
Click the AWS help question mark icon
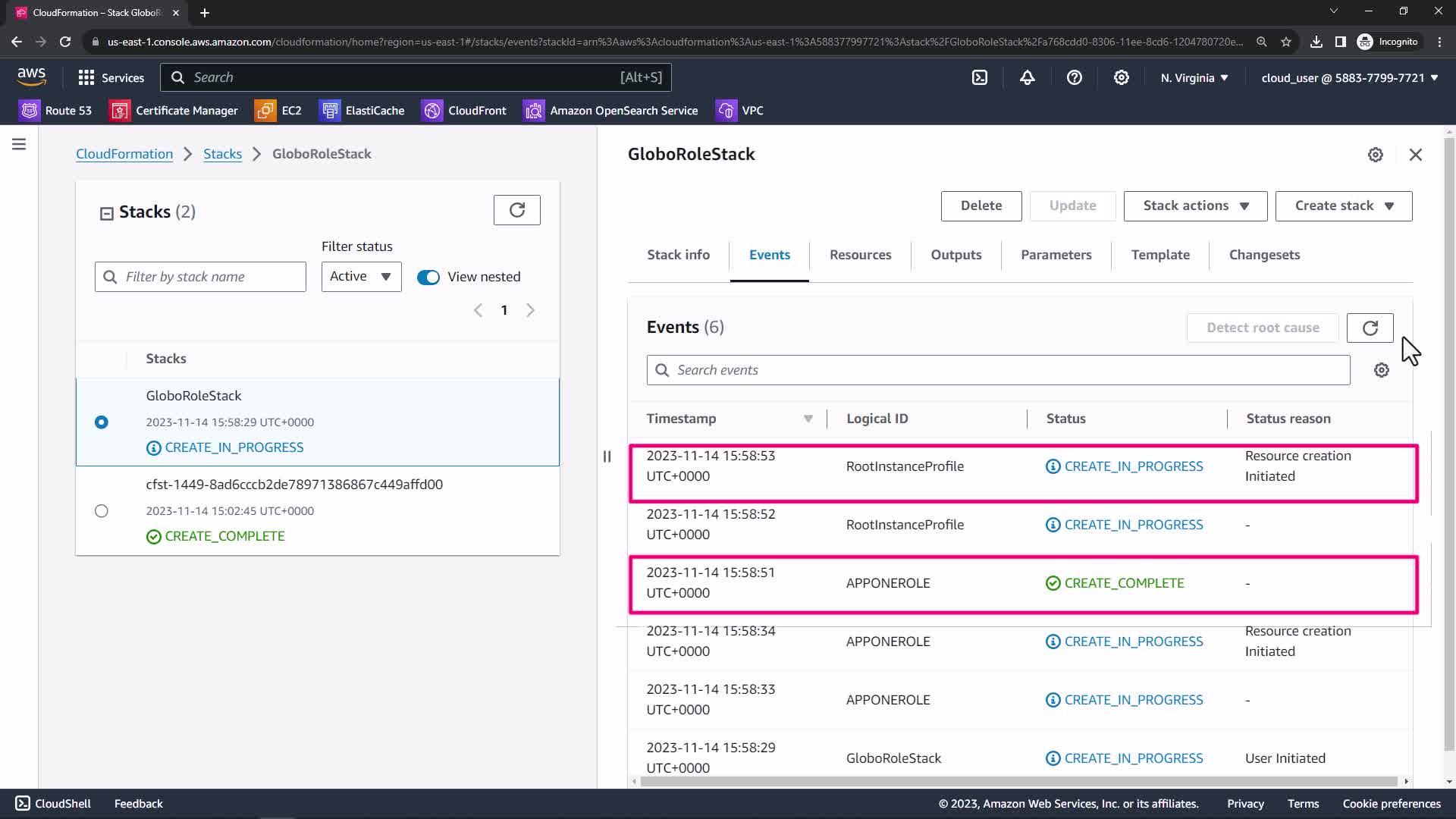pos(1074,77)
